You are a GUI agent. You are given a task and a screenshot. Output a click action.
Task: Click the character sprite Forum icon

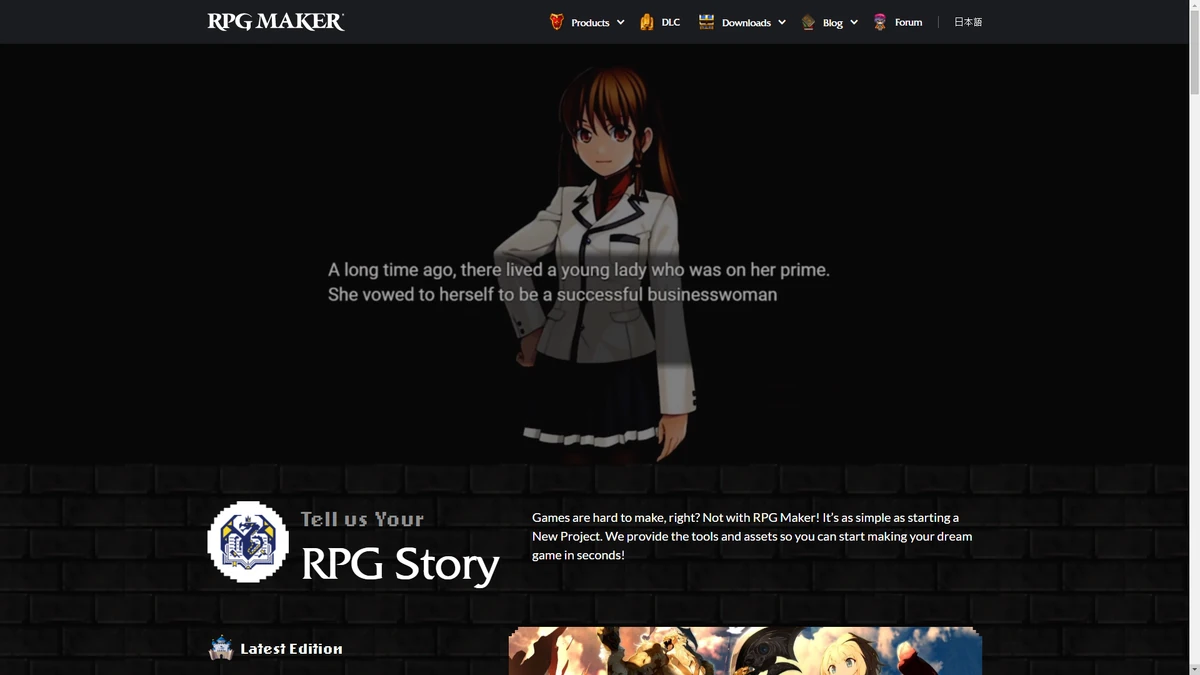pyautogui.click(x=879, y=21)
